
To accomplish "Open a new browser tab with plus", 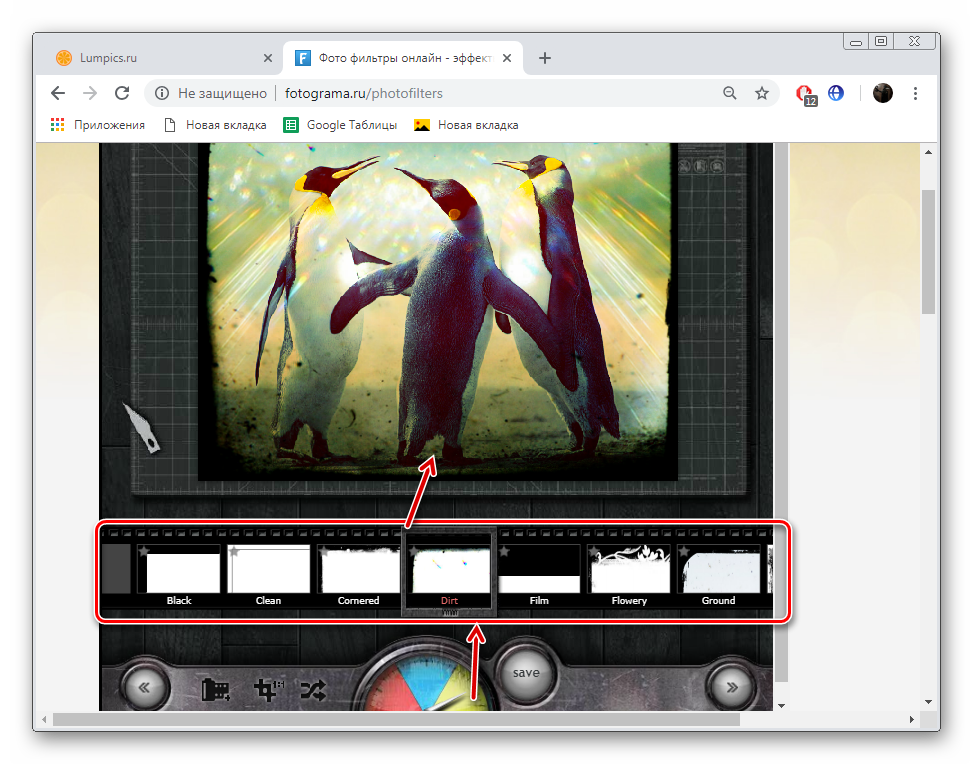I will (545, 58).
